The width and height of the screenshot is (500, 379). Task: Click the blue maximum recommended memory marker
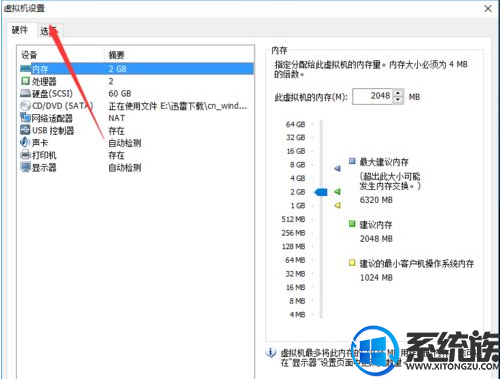click(337, 168)
